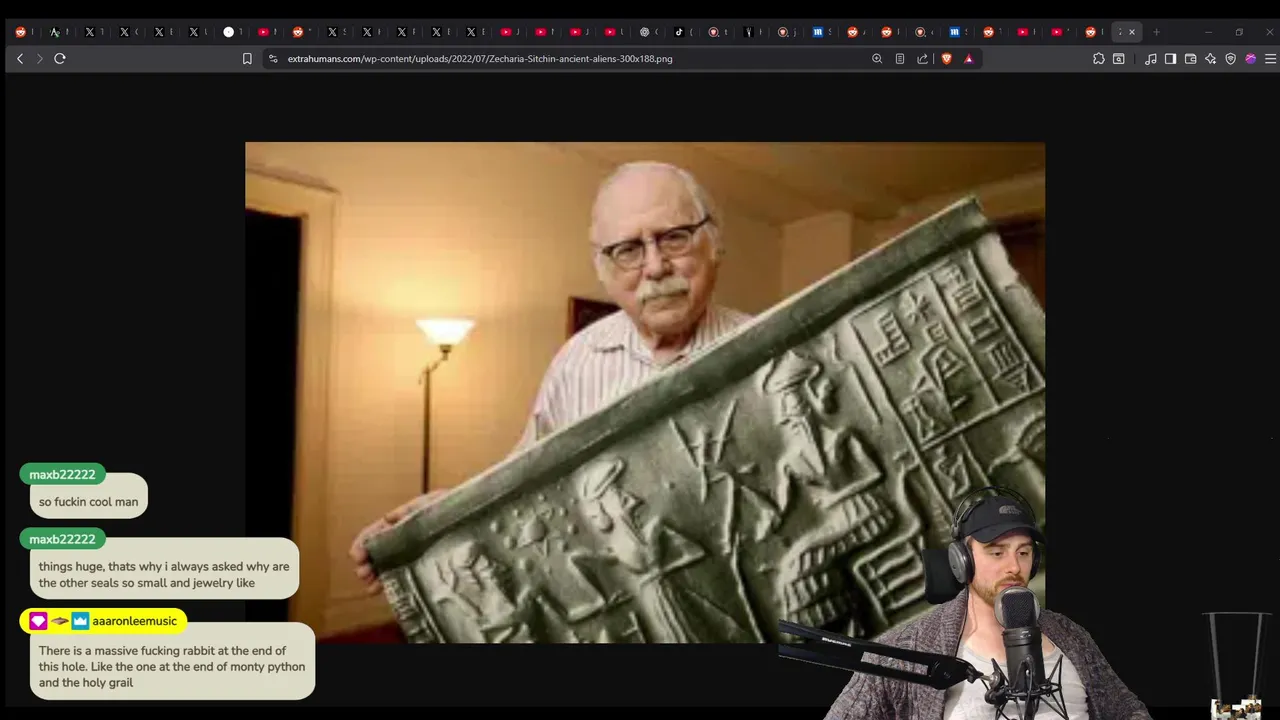Open Brave Rewards triangle icon
Image resolution: width=1280 pixels, height=720 pixels.
click(x=968, y=59)
